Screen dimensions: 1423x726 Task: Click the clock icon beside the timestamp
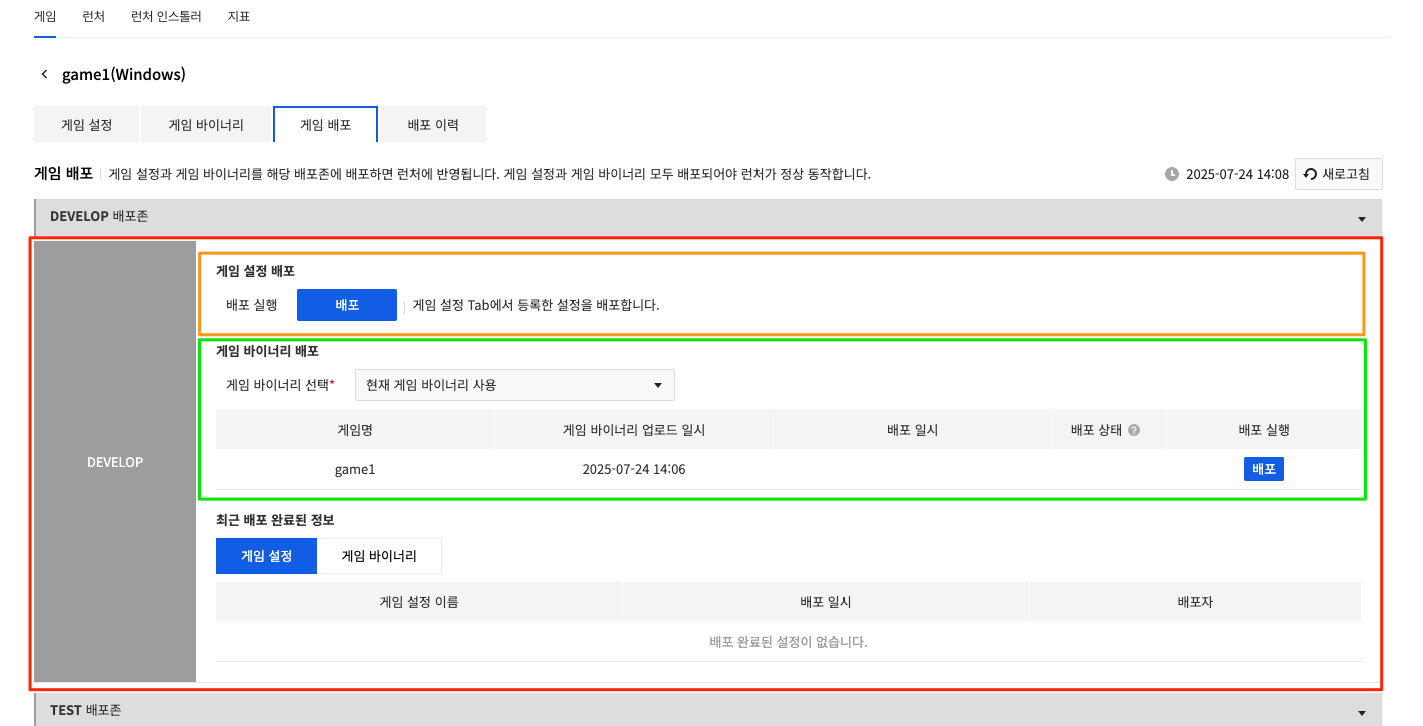(x=1172, y=174)
